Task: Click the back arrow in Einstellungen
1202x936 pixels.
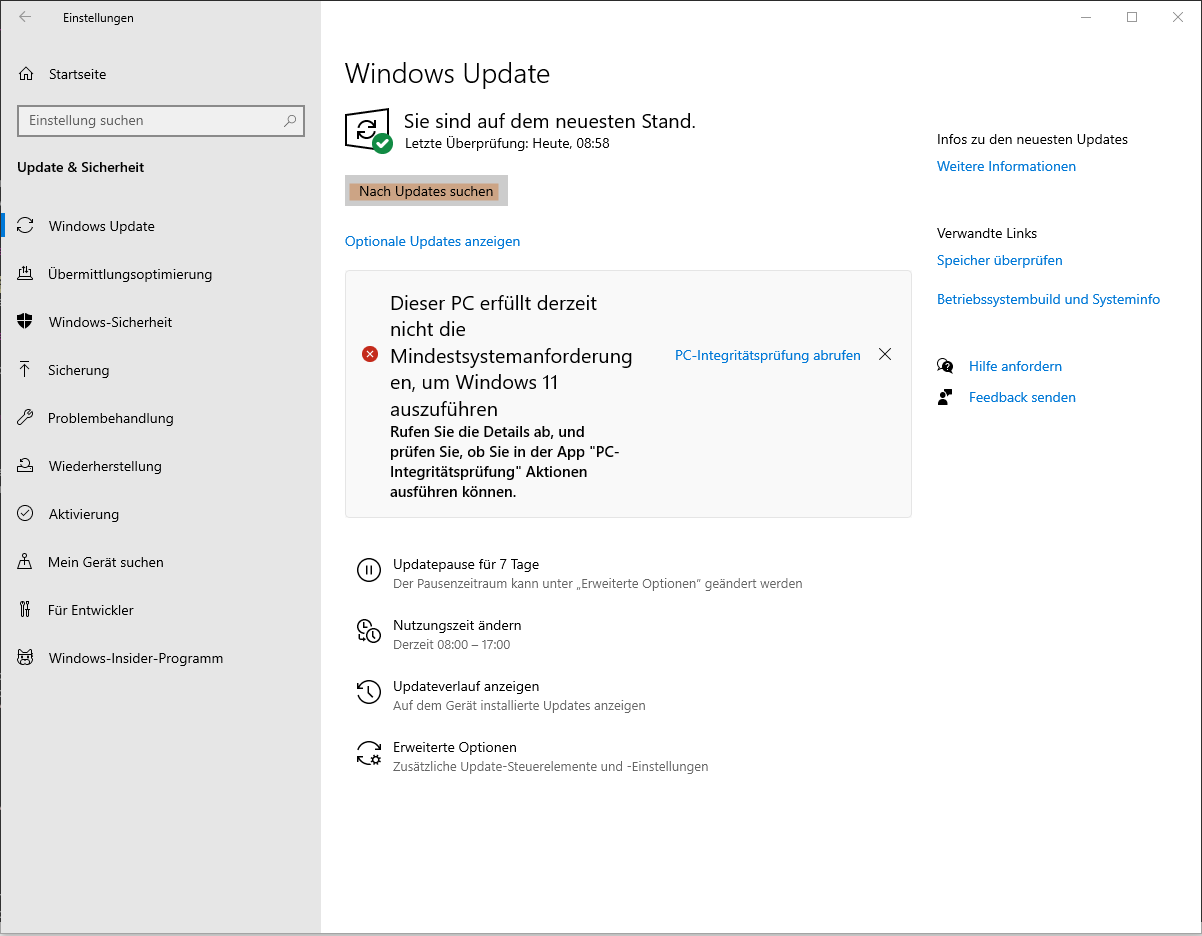Action: point(25,17)
